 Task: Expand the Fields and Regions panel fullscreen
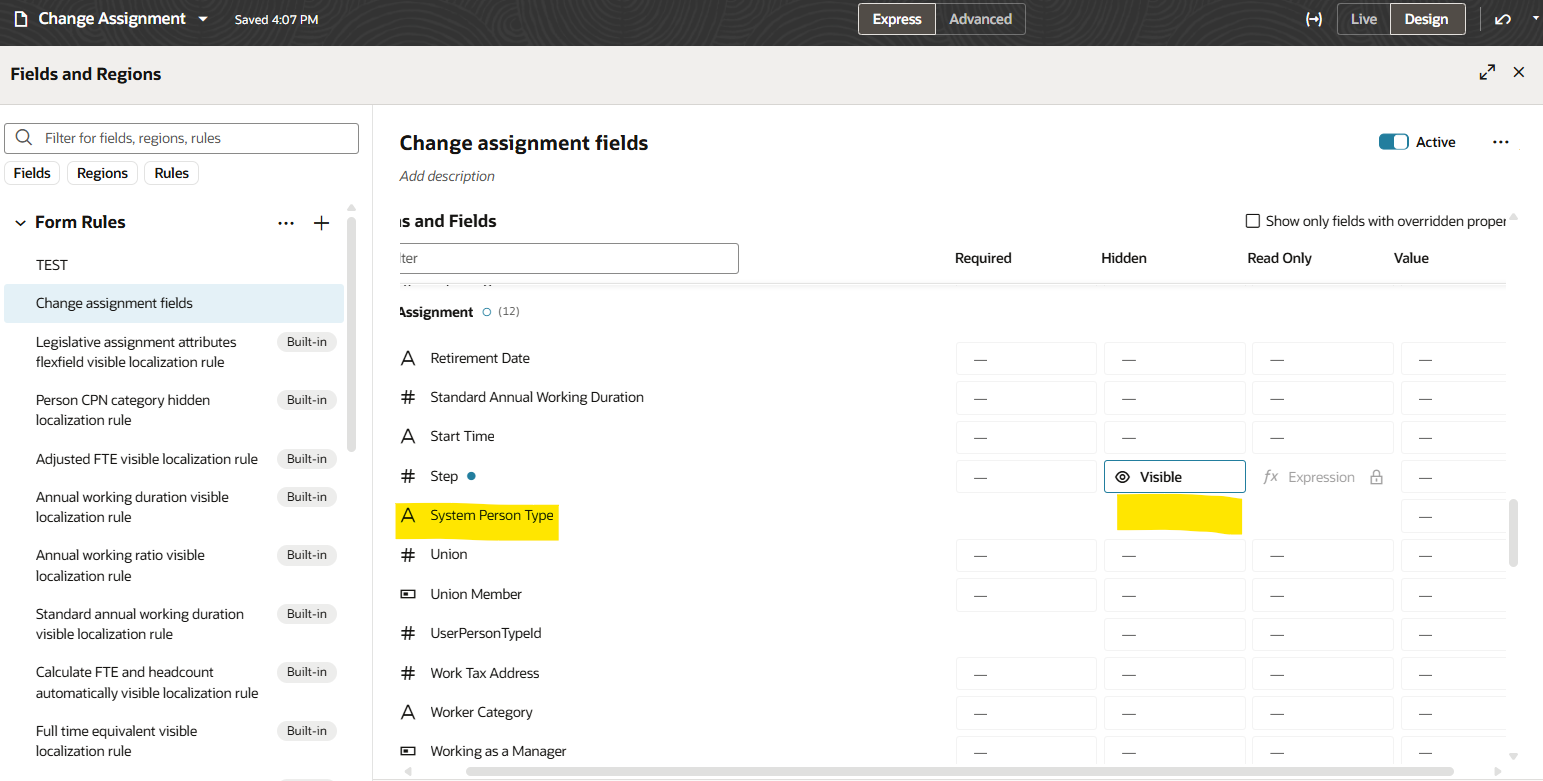coord(1487,72)
